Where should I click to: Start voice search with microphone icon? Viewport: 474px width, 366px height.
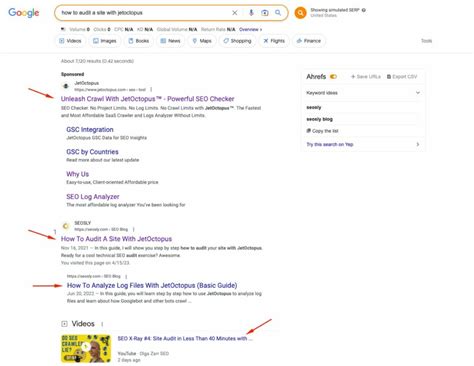point(251,13)
